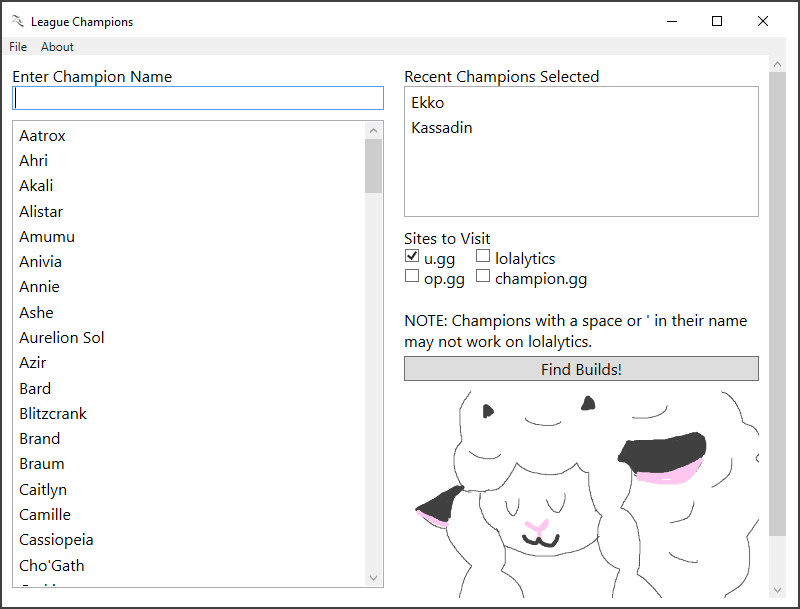Open the About menu
The height and width of the screenshot is (609, 800).
(57, 46)
